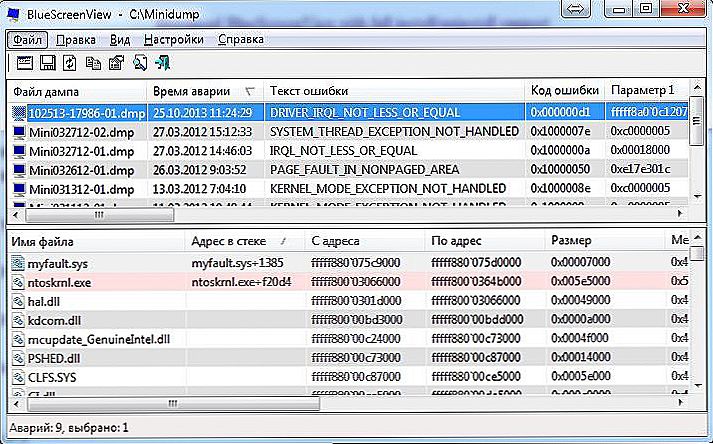This screenshot has height=444, width=713.
Task: Open the Справка menu
Action: point(241,40)
